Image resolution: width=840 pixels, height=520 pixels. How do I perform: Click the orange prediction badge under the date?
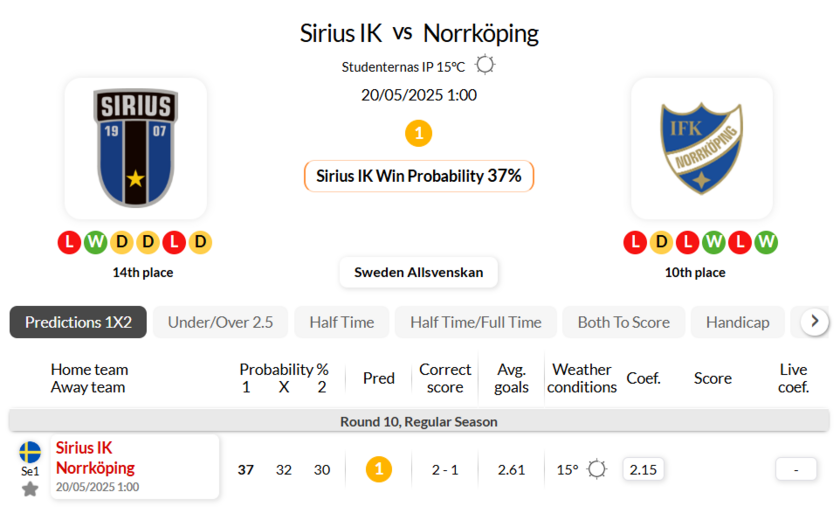[x=418, y=132]
